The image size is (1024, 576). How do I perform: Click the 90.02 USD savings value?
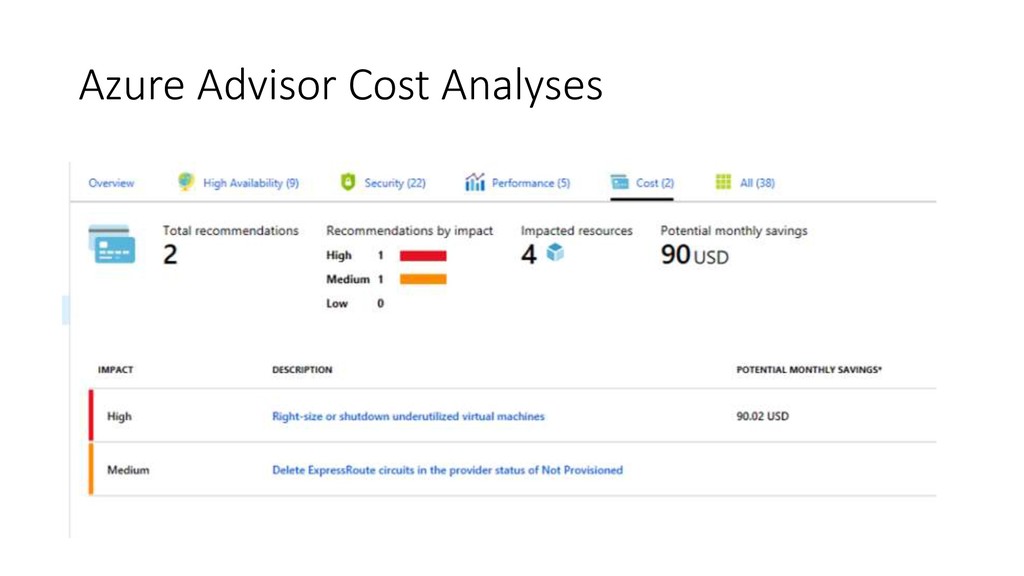coord(763,416)
